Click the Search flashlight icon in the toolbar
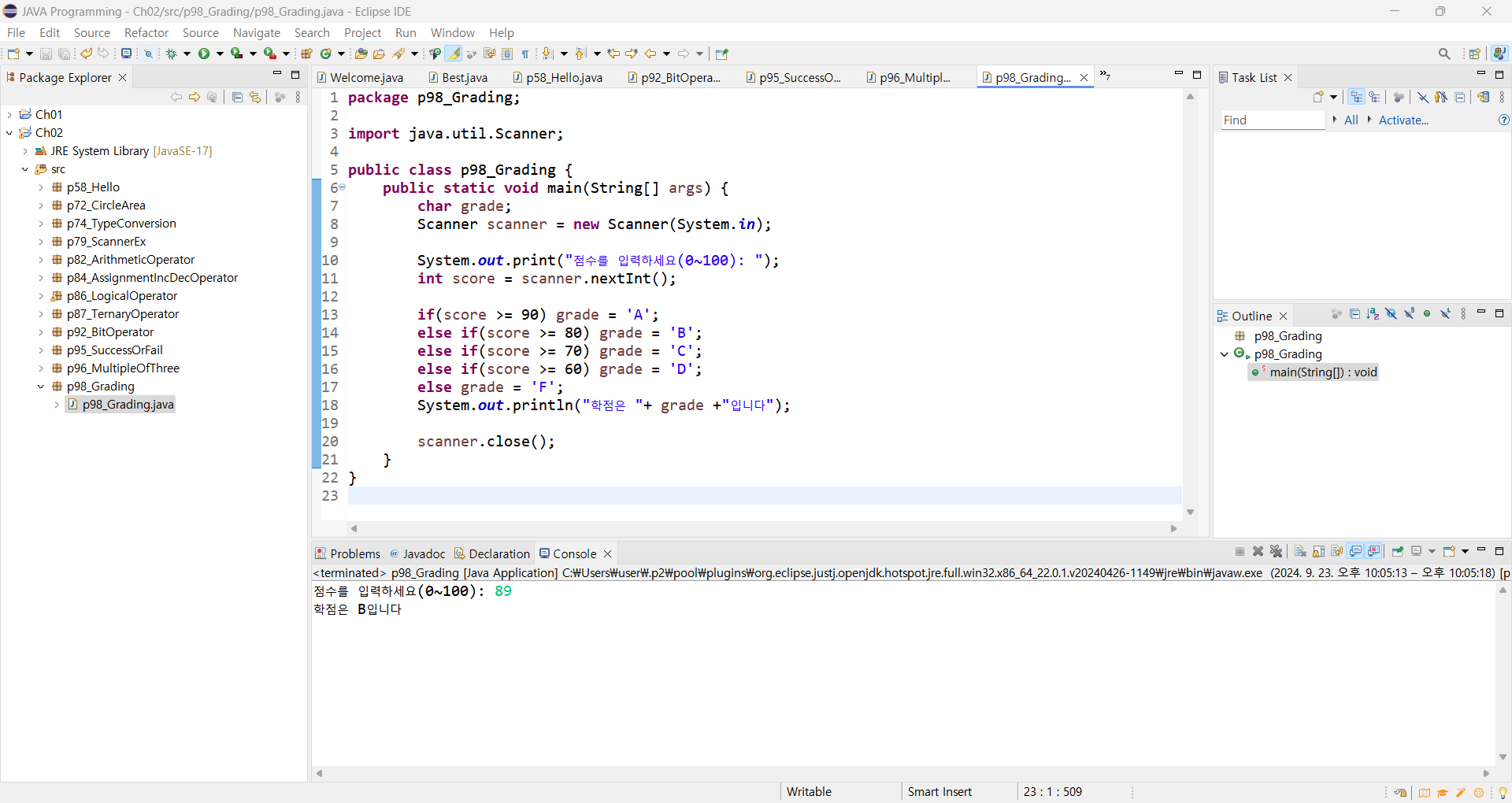This screenshot has width=1512, height=803. point(398,54)
